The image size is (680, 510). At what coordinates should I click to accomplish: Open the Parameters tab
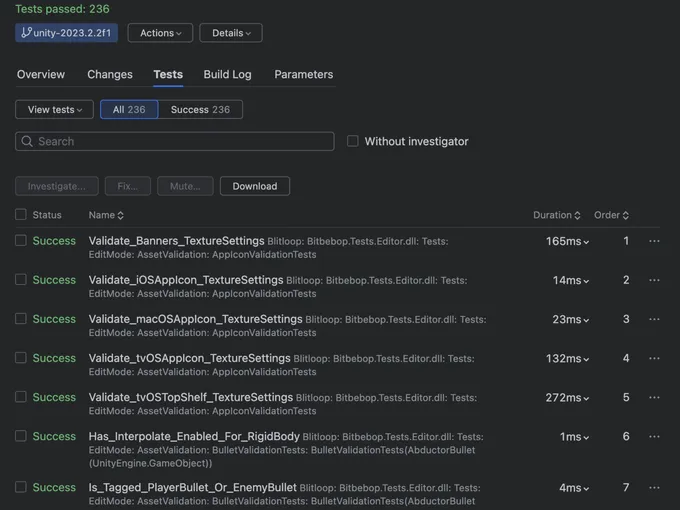click(303, 74)
